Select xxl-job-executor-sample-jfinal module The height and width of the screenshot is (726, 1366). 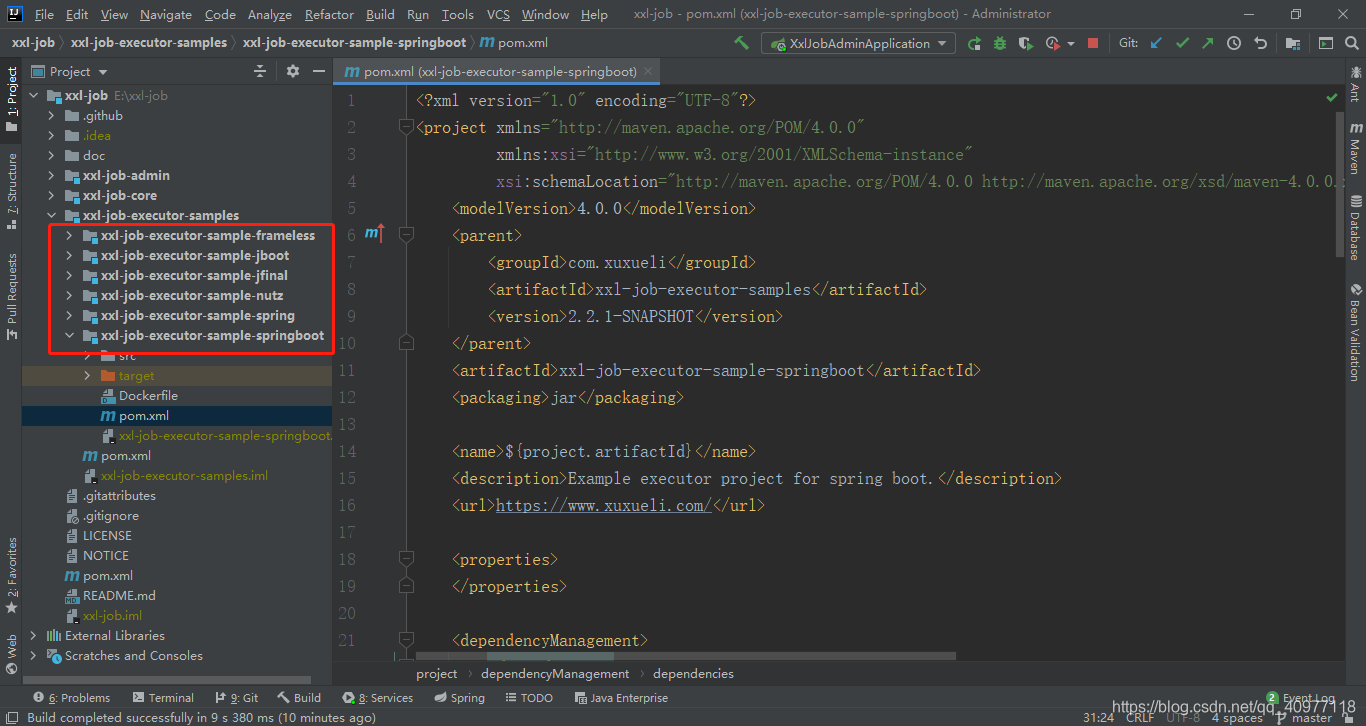(x=194, y=275)
